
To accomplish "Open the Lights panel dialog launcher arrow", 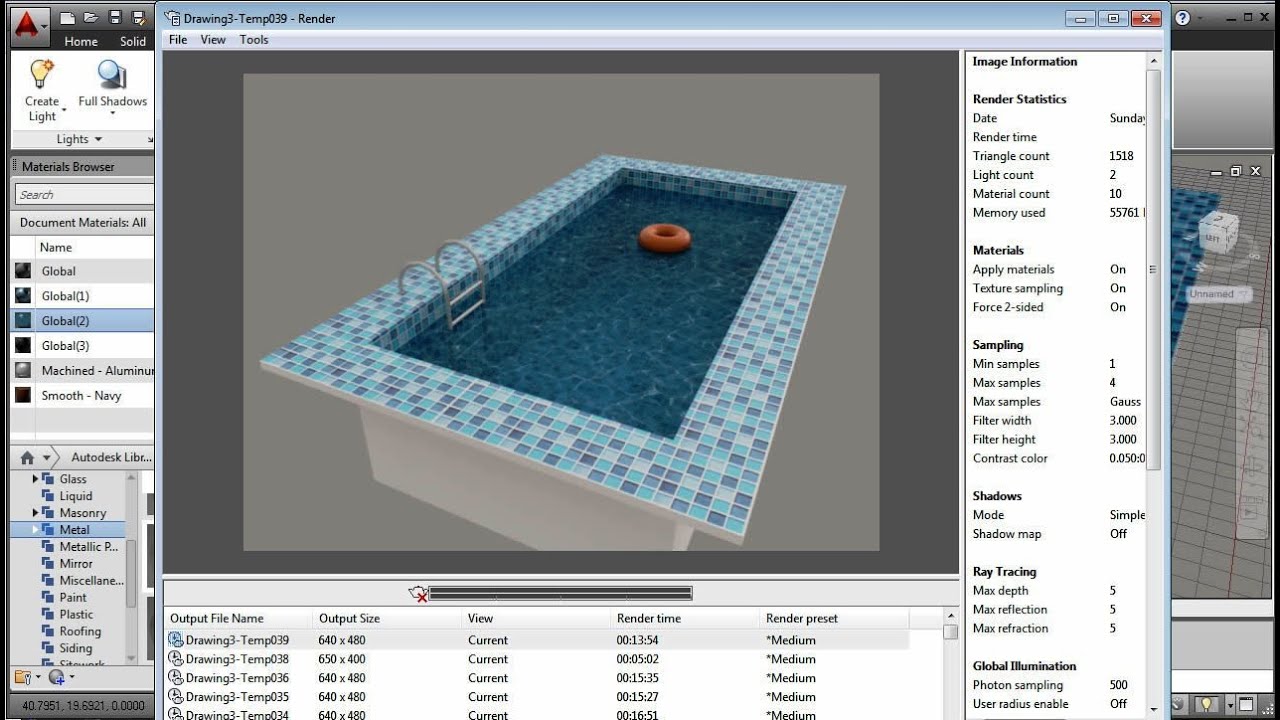I will click(150, 140).
